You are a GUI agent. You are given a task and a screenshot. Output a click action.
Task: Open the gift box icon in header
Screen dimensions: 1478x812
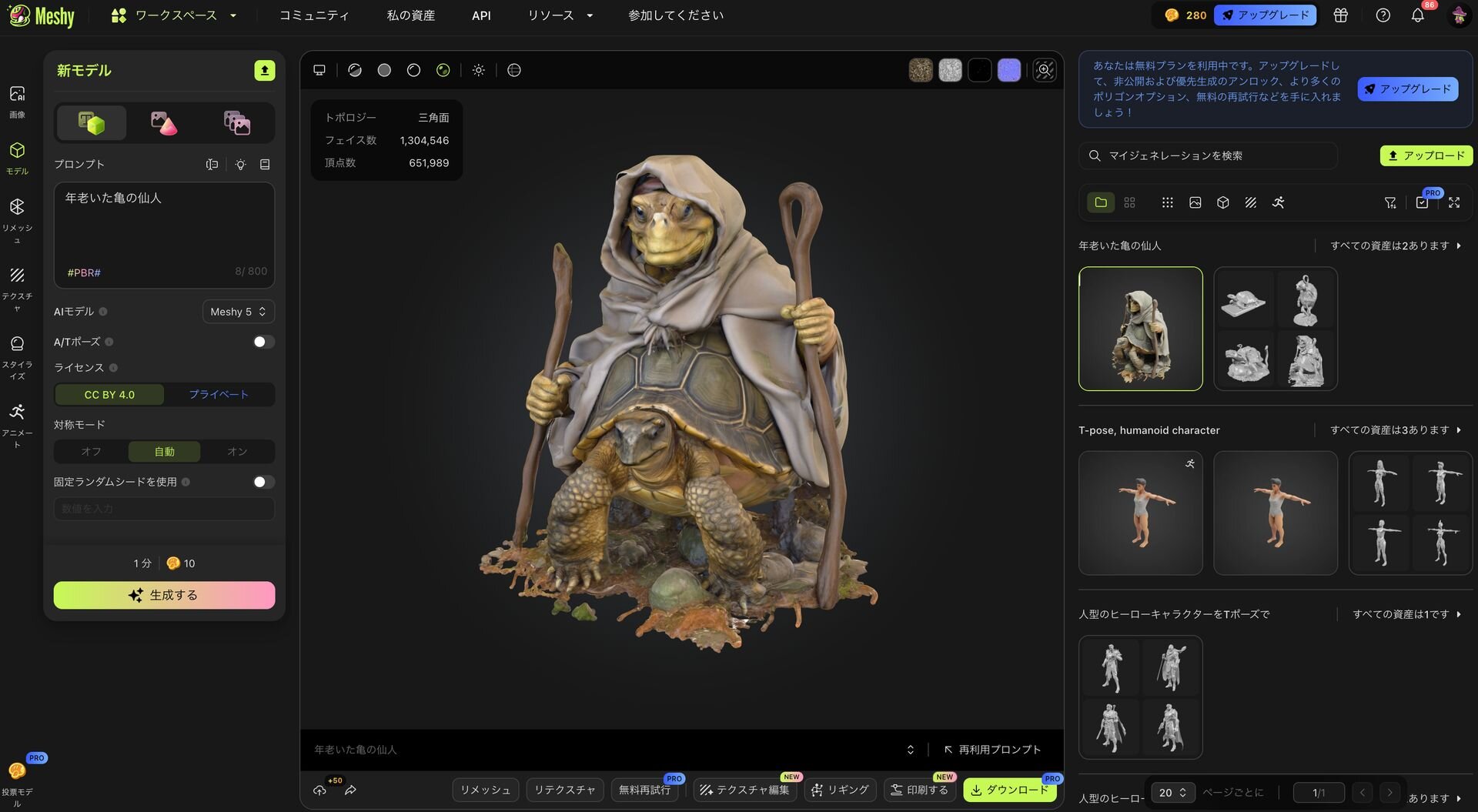click(x=1340, y=15)
